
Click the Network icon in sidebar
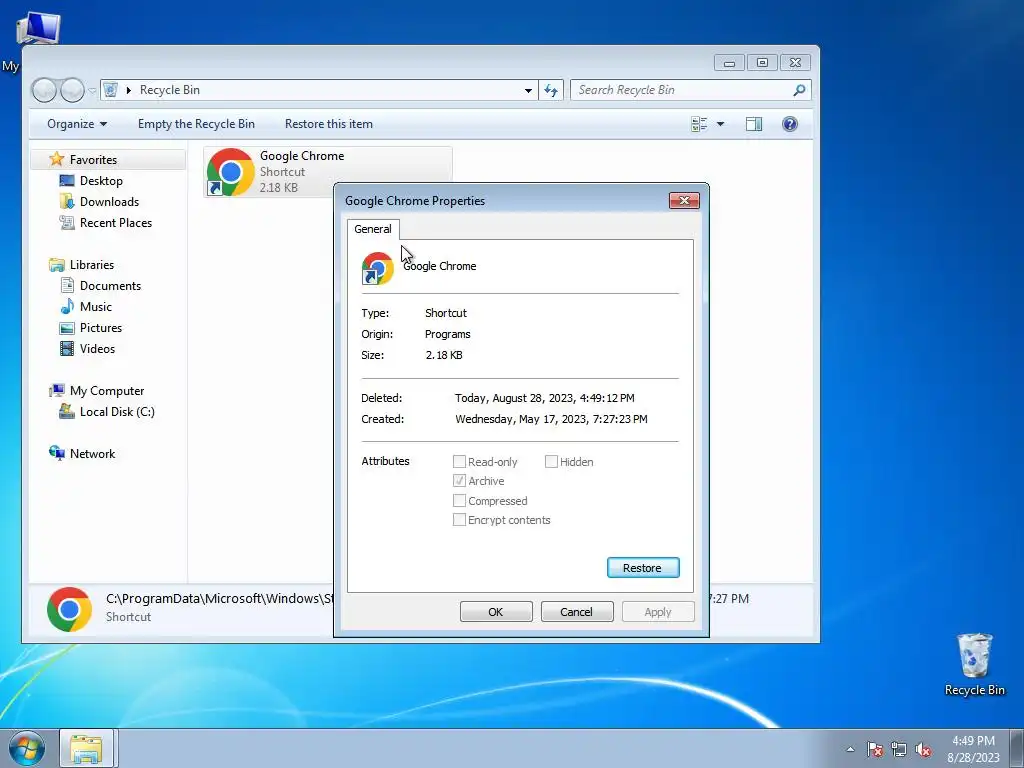click(x=57, y=453)
